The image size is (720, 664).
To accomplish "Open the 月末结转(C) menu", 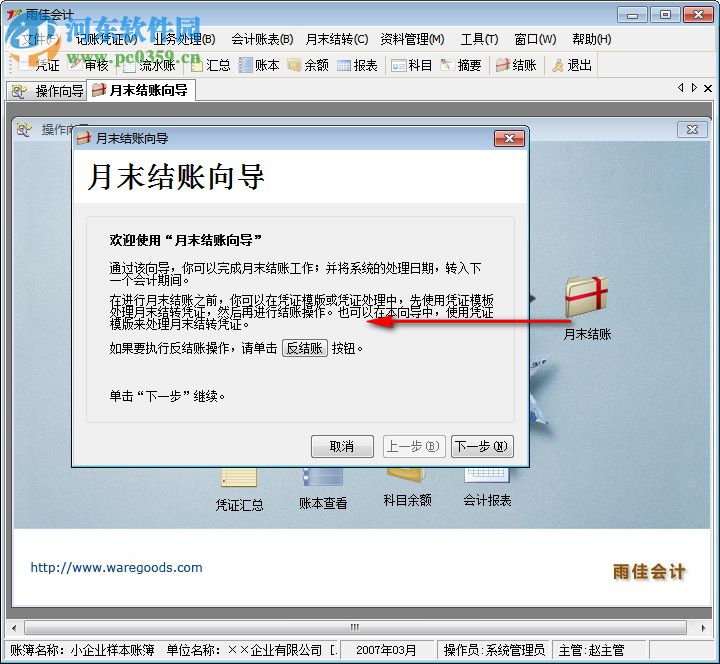I will [x=337, y=39].
